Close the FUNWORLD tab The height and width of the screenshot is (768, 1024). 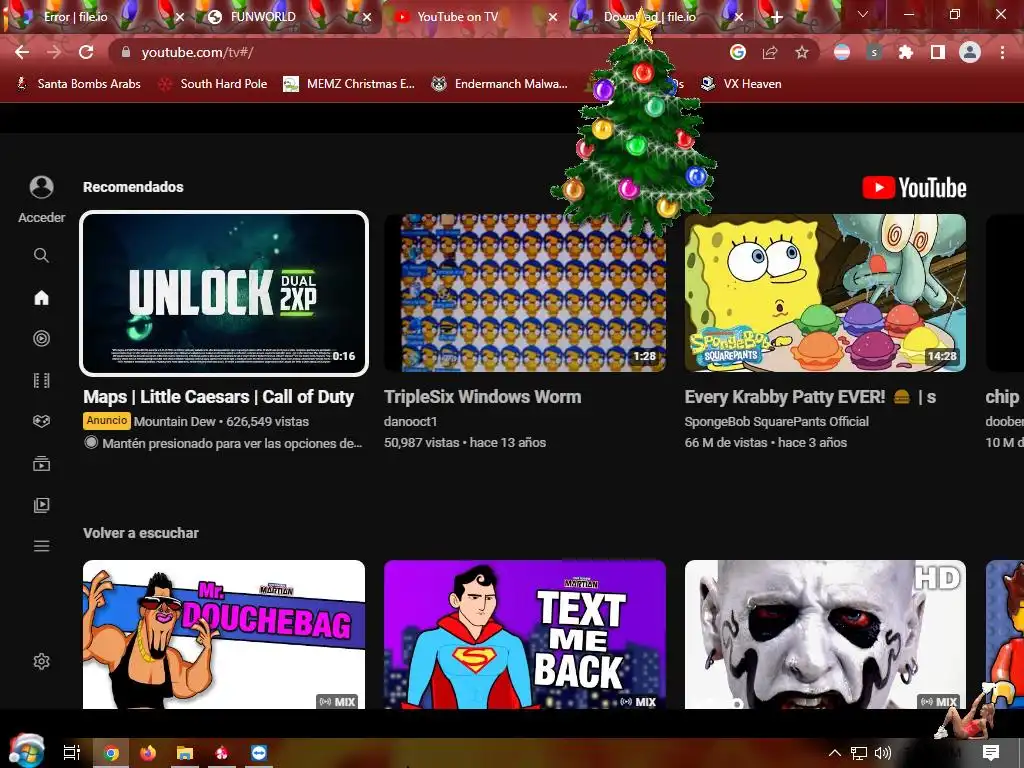click(367, 18)
